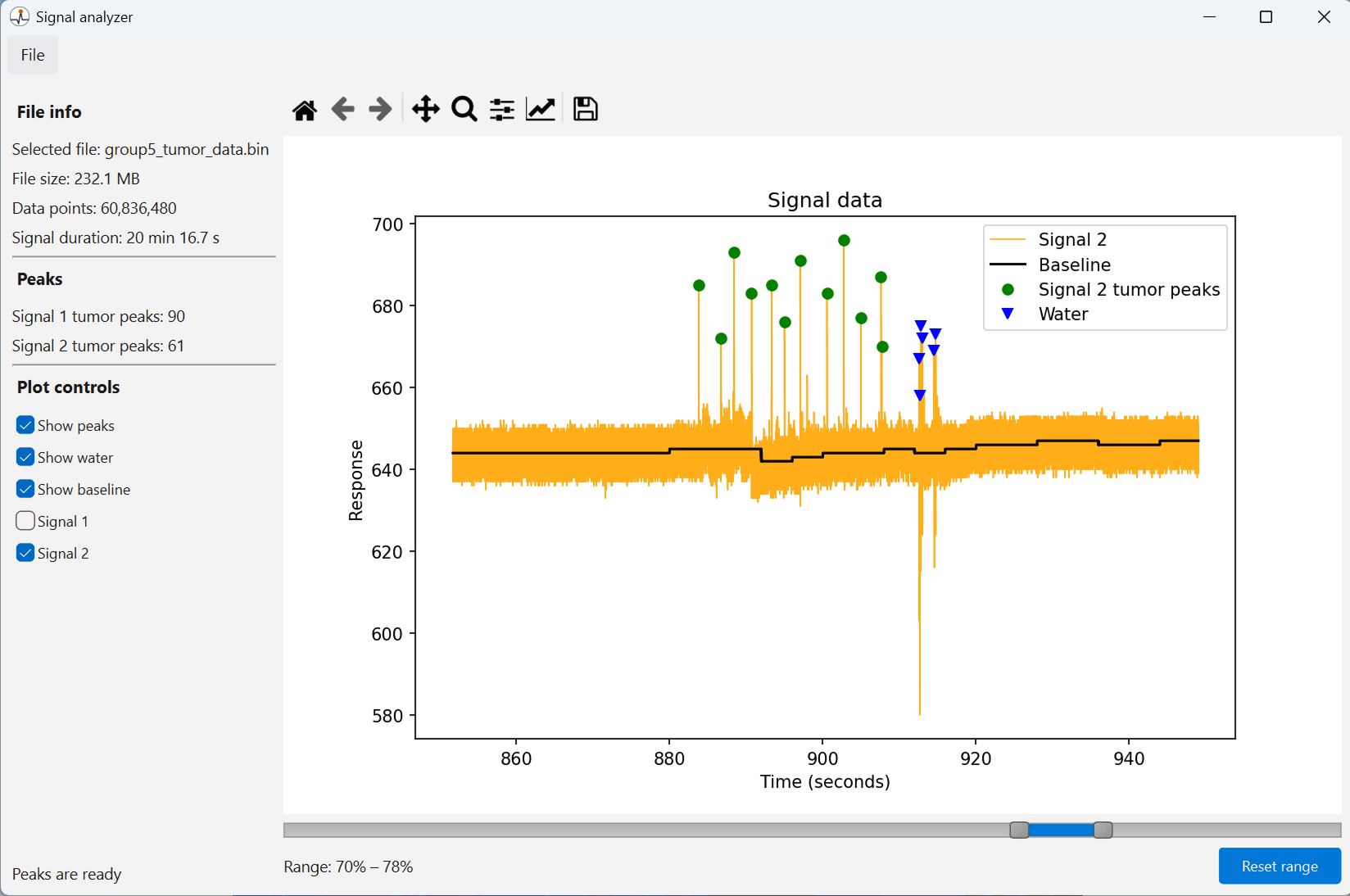This screenshot has height=896, width=1350.
Task: Uncheck Show peaks
Action: point(25,425)
